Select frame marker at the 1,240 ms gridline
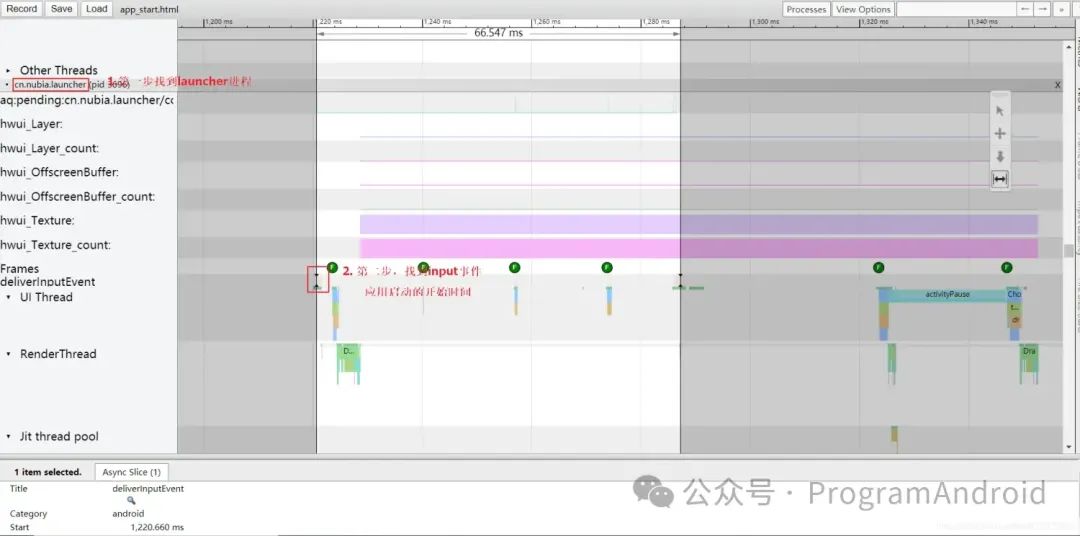 (424, 267)
